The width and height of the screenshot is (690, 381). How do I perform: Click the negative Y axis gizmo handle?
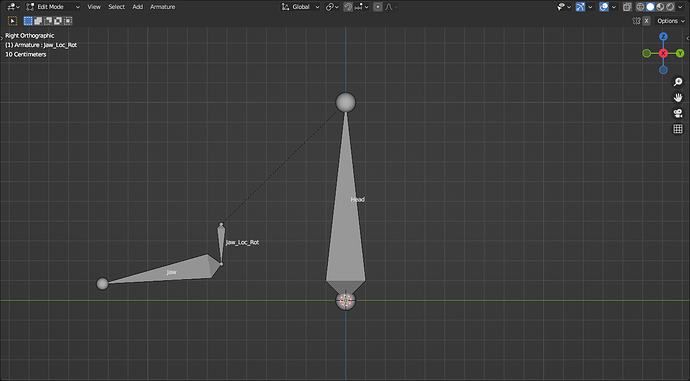[x=646, y=53]
